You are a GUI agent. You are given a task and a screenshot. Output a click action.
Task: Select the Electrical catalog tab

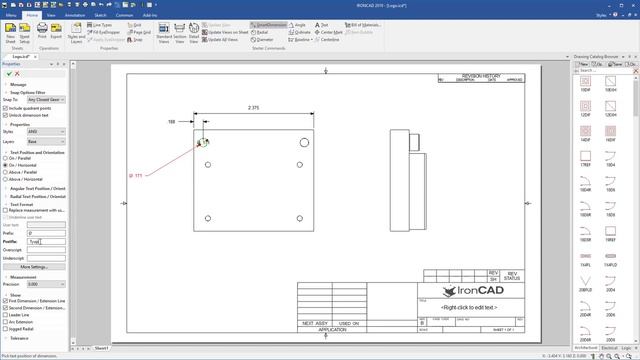[x=609, y=348]
